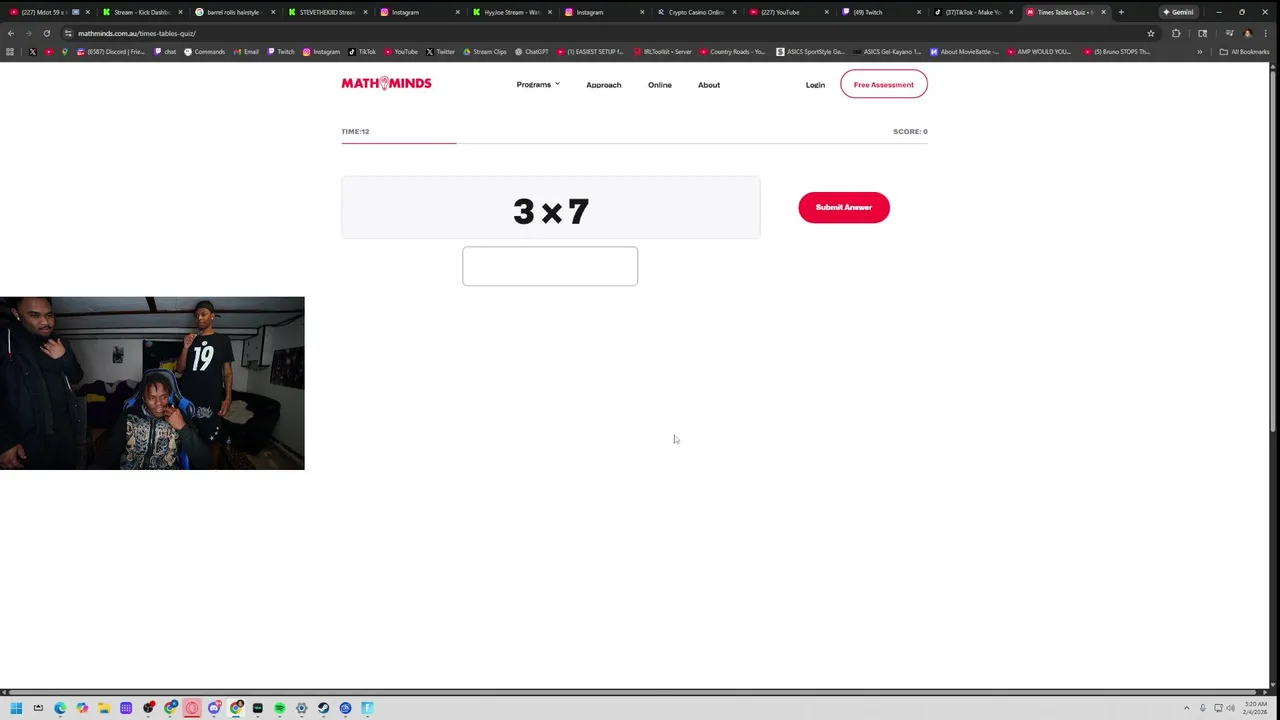This screenshot has width=1280, height=720.
Task: Click the 3 × 7 question text
Action: [x=551, y=211]
